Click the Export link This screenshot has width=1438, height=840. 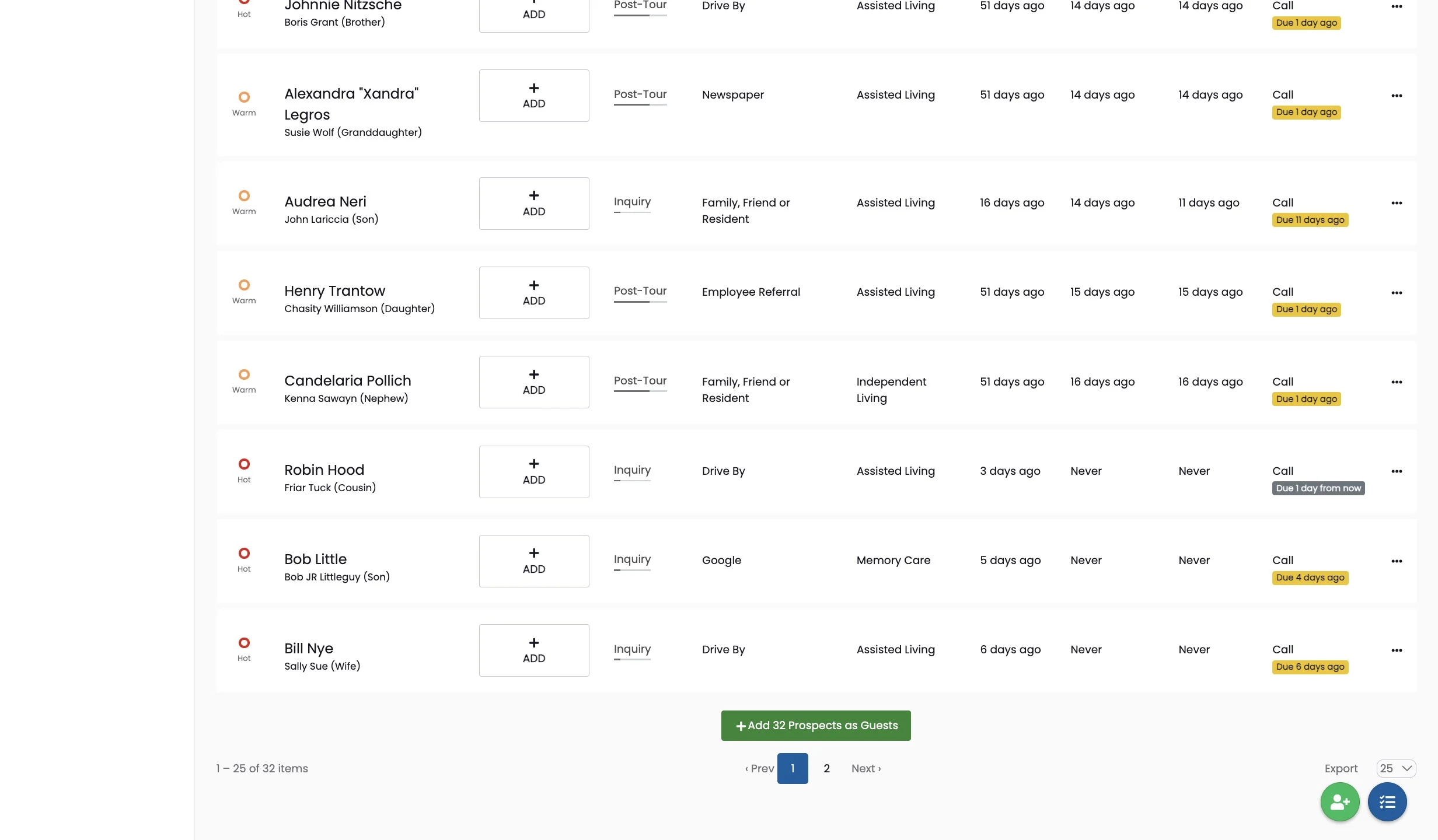tap(1341, 768)
